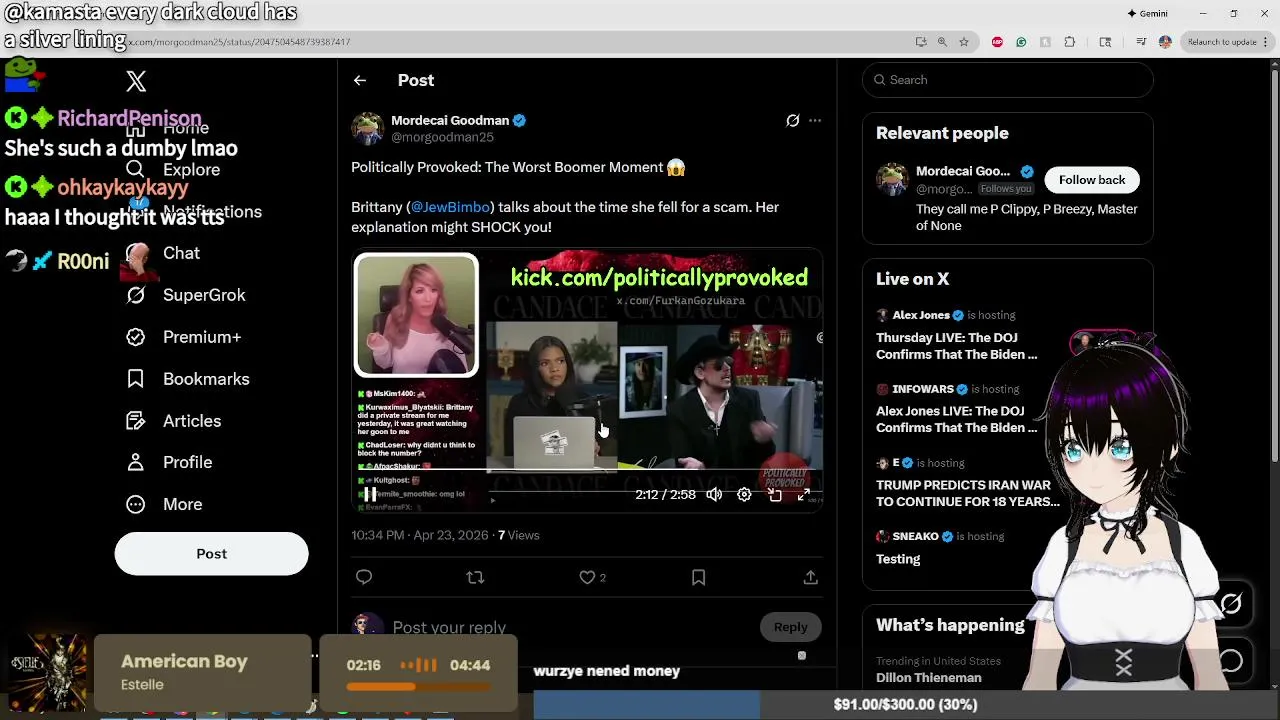
Task: Click the repost arrows icon
Action: point(475,577)
